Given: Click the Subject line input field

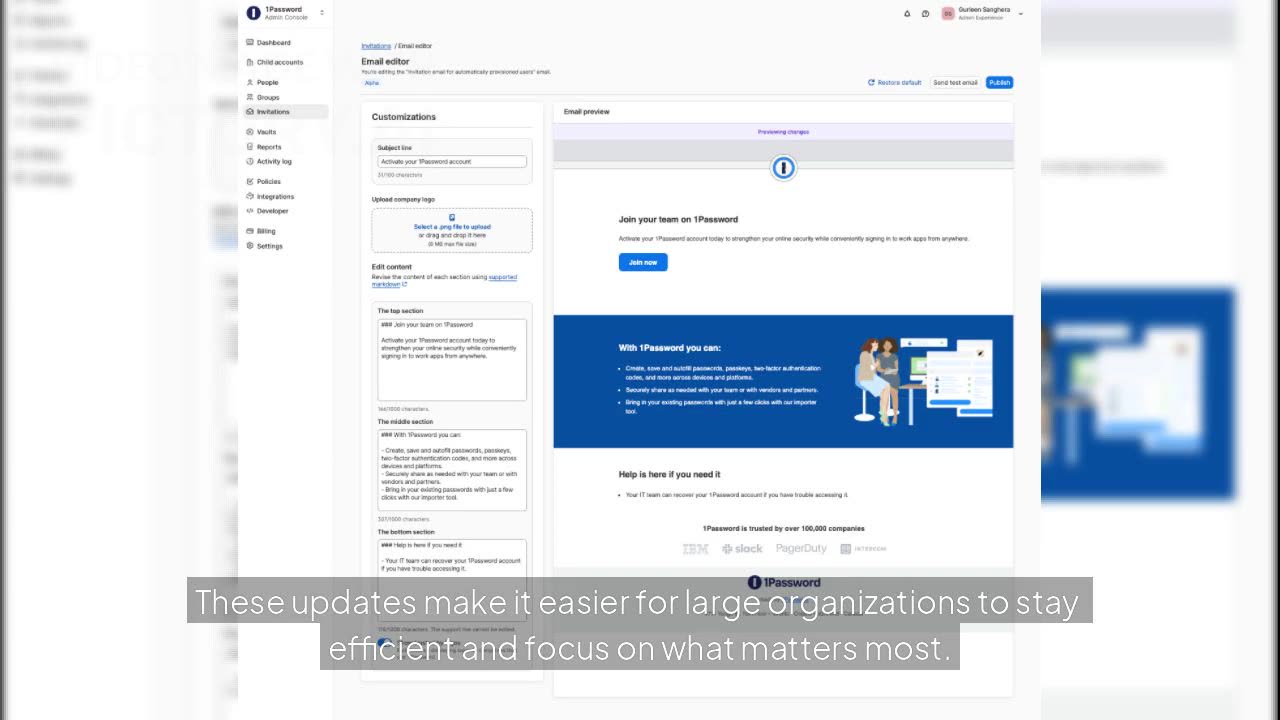Looking at the screenshot, I should click(452, 161).
